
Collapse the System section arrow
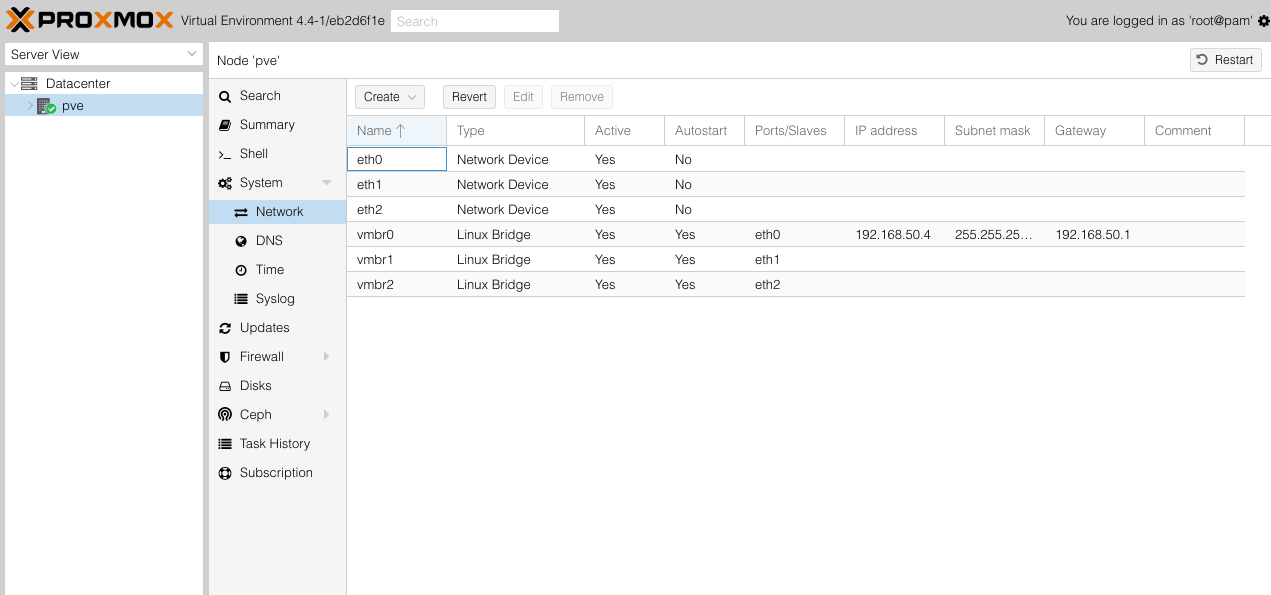tap(326, 183)
